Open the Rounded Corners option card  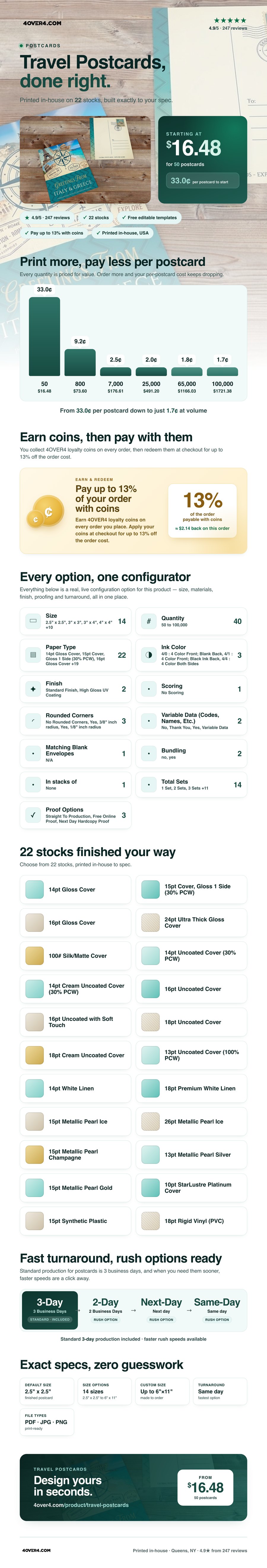click(x=75, y=721)
